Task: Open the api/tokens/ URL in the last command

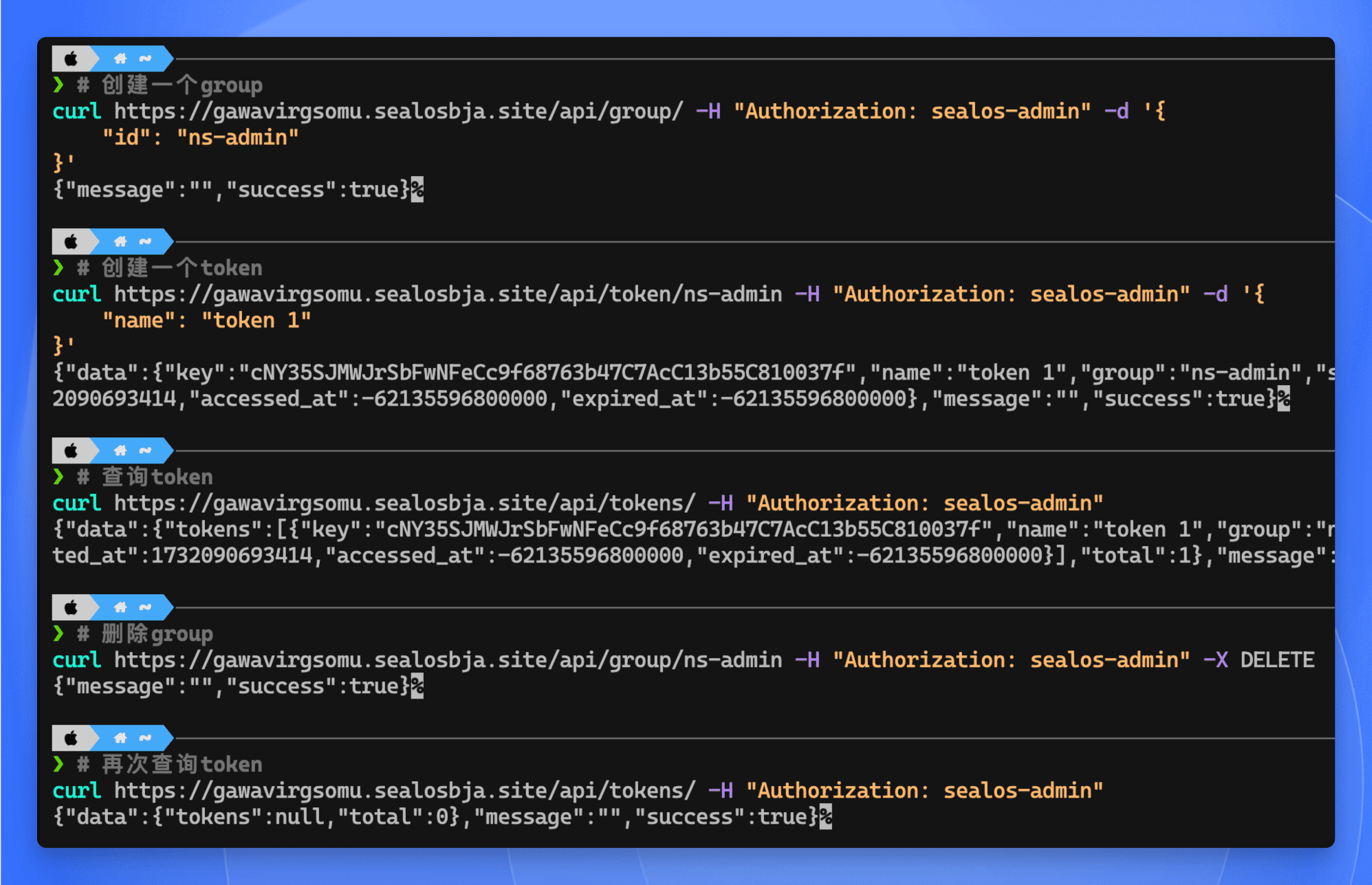Action: point(404,791)
